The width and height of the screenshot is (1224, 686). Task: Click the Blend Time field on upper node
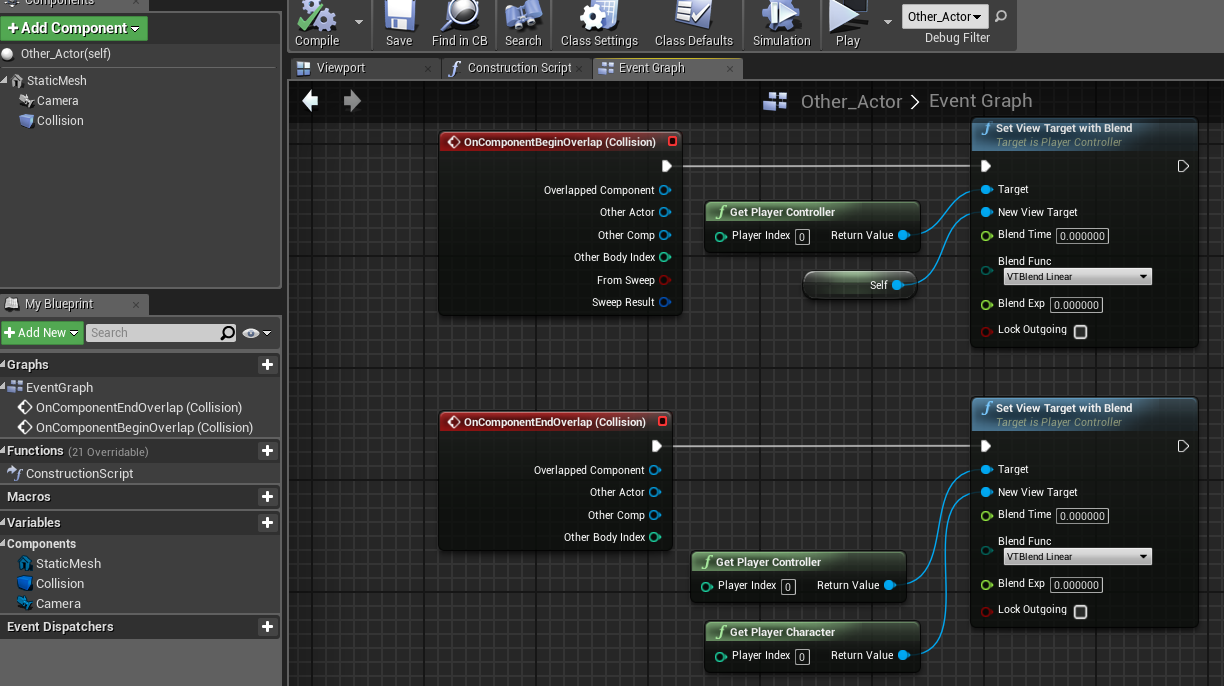pos(1081,236)
